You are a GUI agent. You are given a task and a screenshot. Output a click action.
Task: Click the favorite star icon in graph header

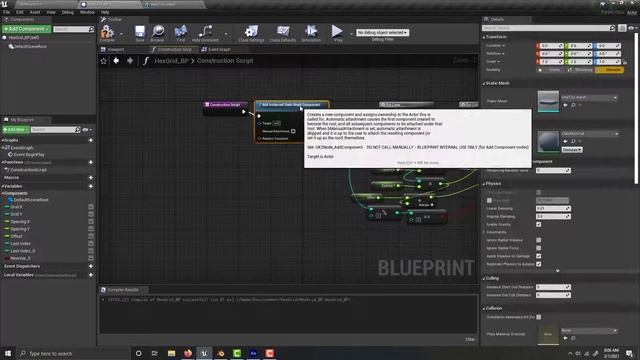click(104, 61)
